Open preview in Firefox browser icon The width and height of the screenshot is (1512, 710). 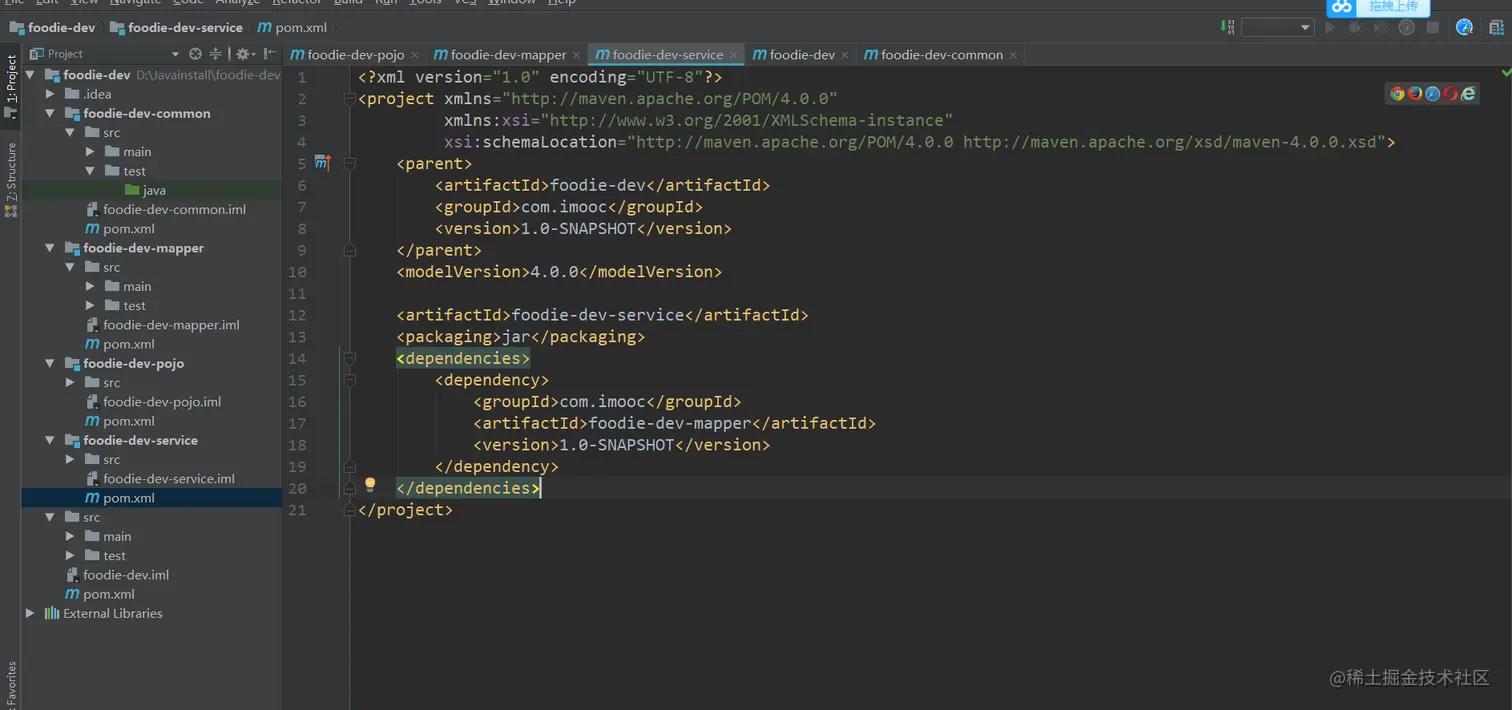click(1415, 94)
